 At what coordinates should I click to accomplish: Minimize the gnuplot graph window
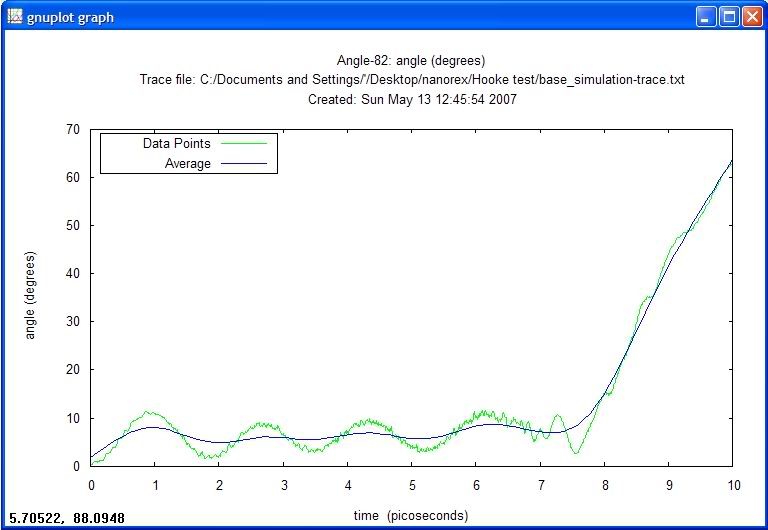coord(705,17)
